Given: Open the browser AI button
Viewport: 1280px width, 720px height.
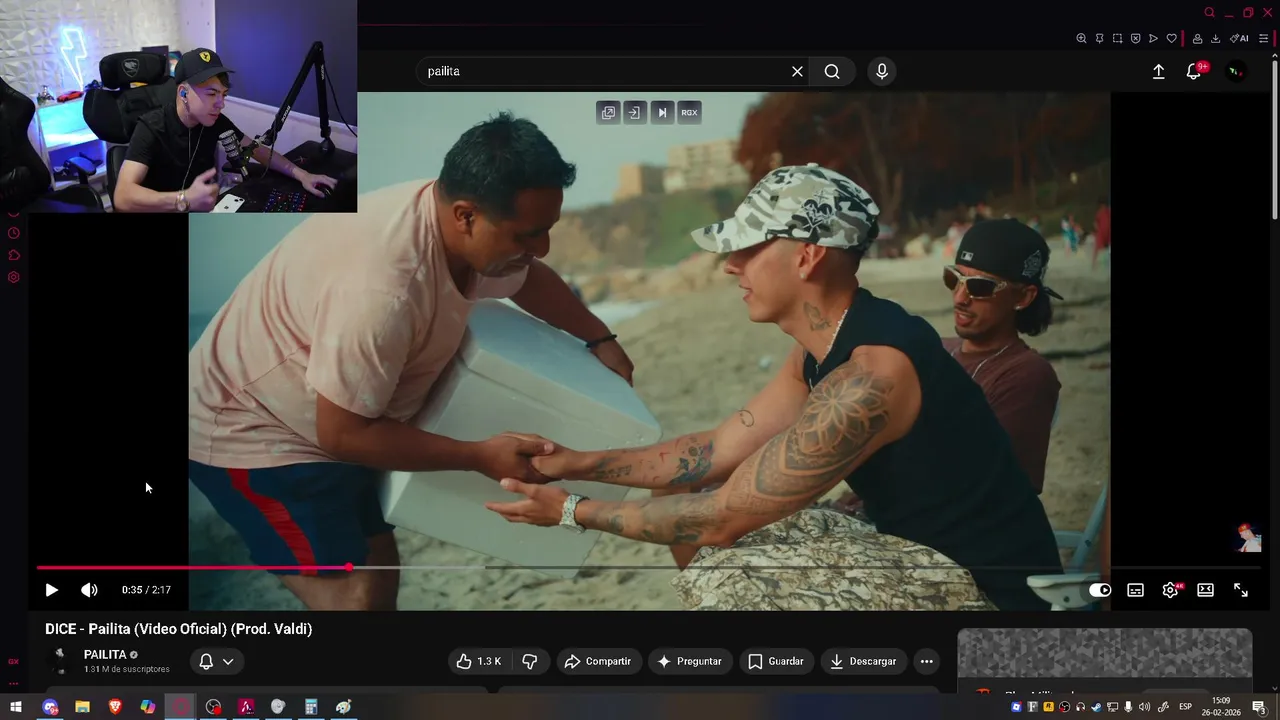Looking at the screenshot, I should [1239, 39].
